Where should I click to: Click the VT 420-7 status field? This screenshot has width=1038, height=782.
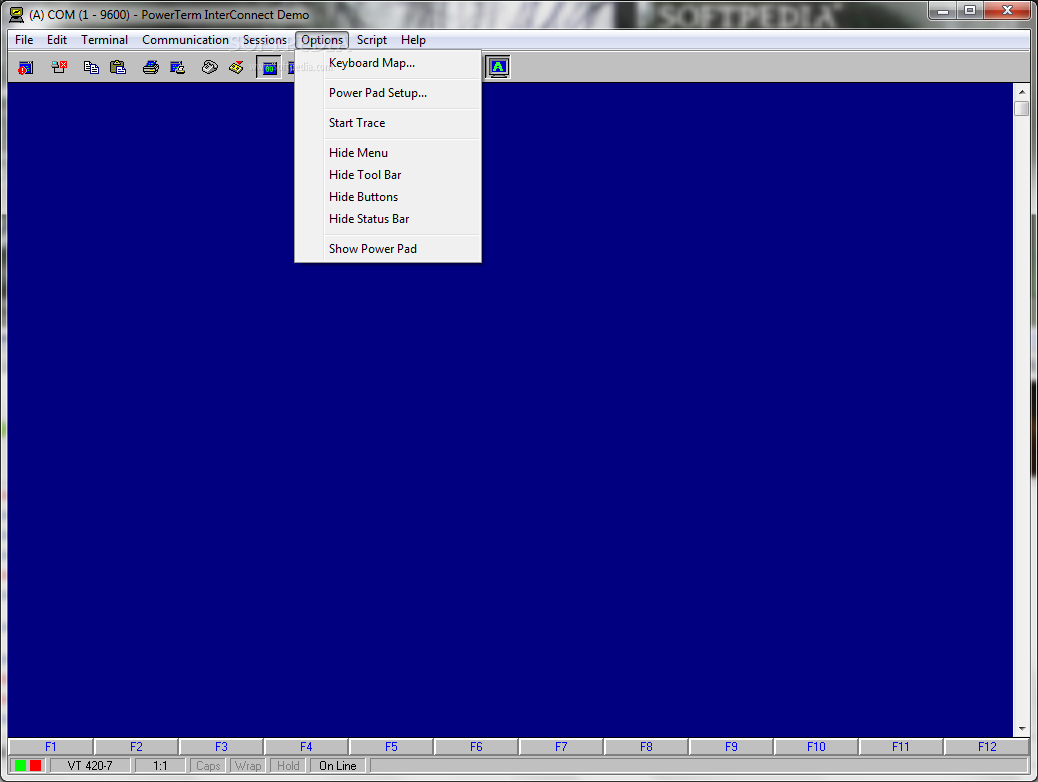(x=90, y=765)
